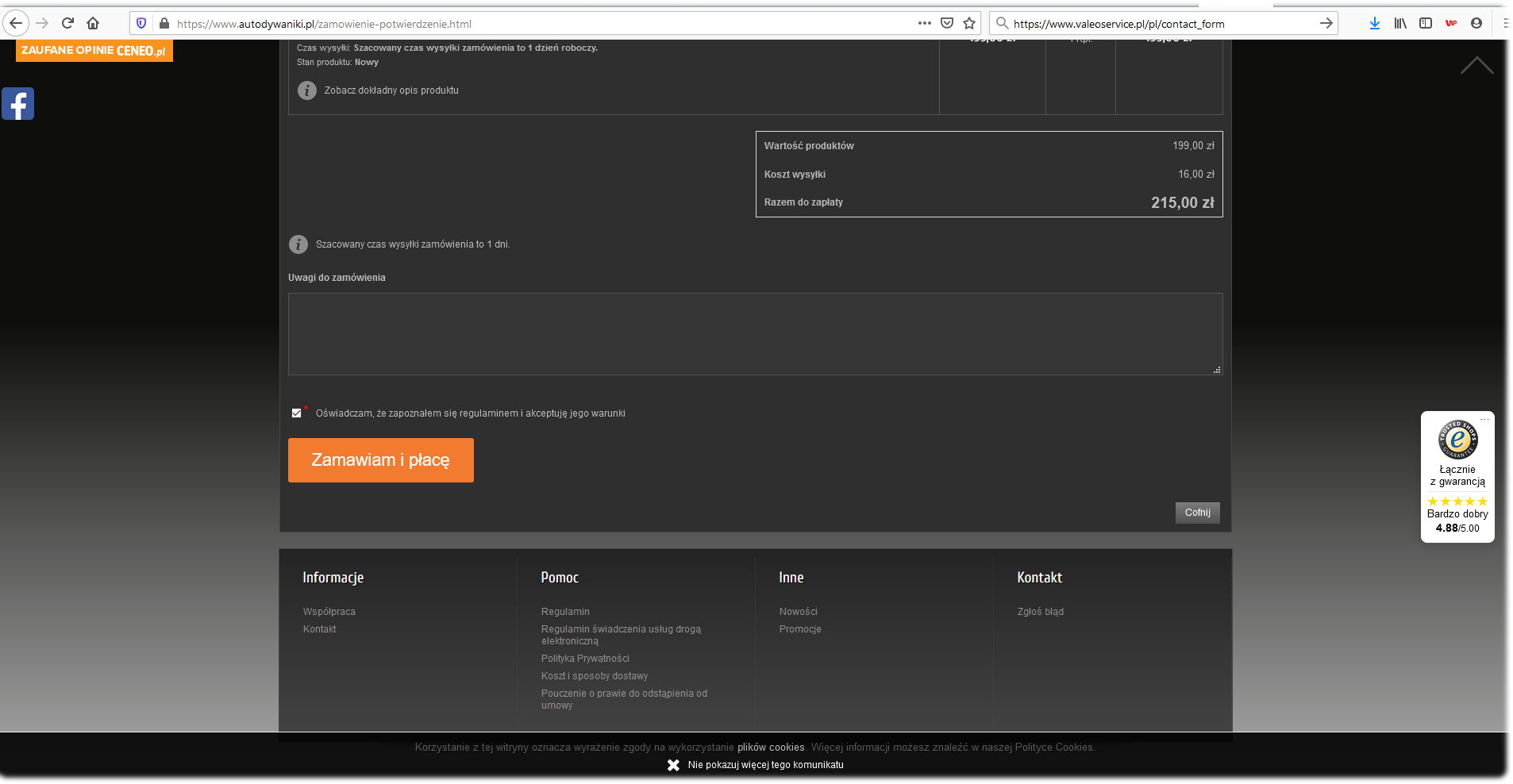Click the Zamawiam i płacę button
This screenshot has width=1513, height=784.
click(381, 460)
